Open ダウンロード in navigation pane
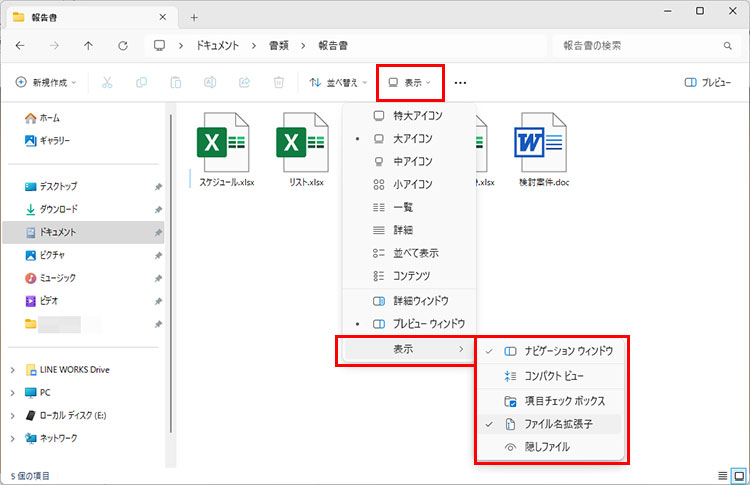Image resolution: width=750 pixels, height=485 pixels. (58, 209)
